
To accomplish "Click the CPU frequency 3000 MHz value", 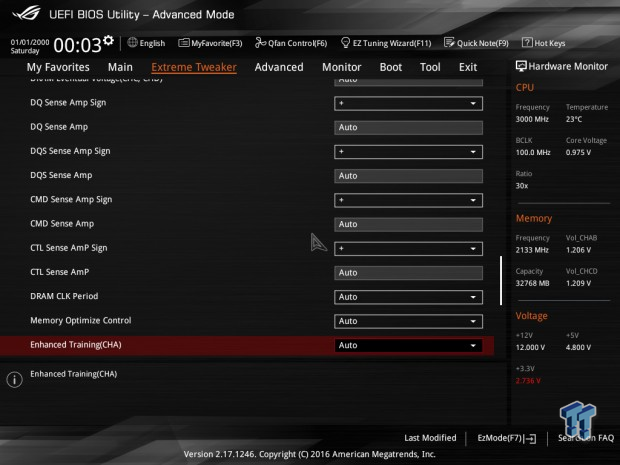I will [x=532, y=119].
